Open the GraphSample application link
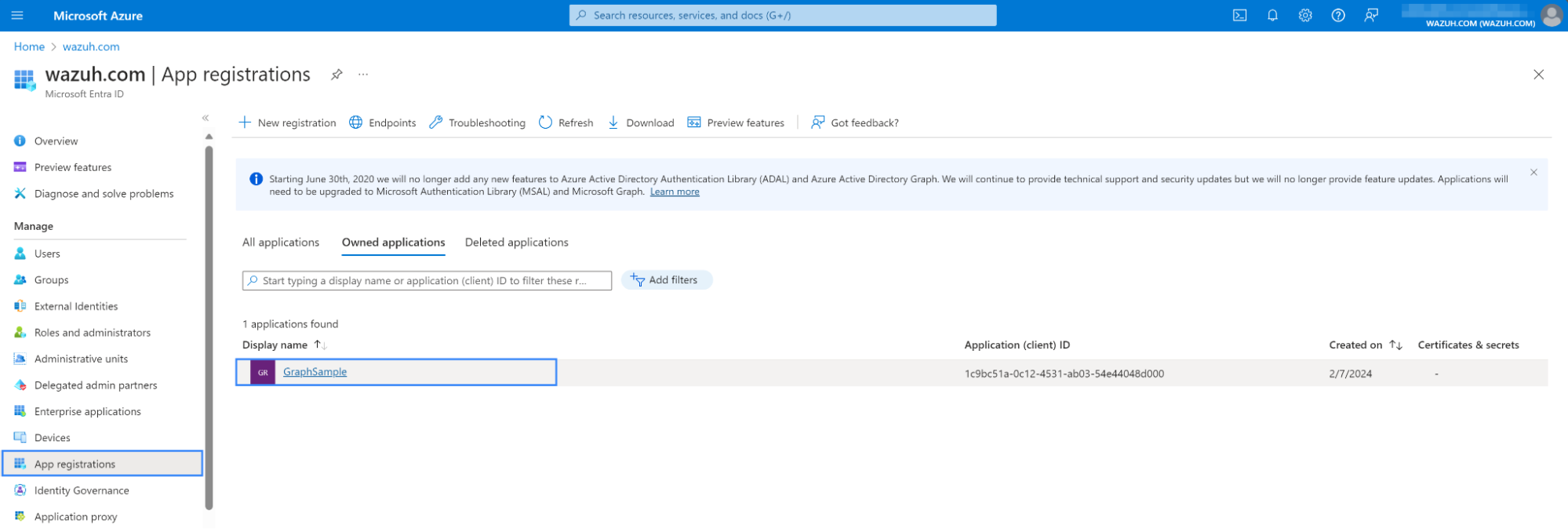Screen dimensions: 1568x529 (x=315, y=372)
